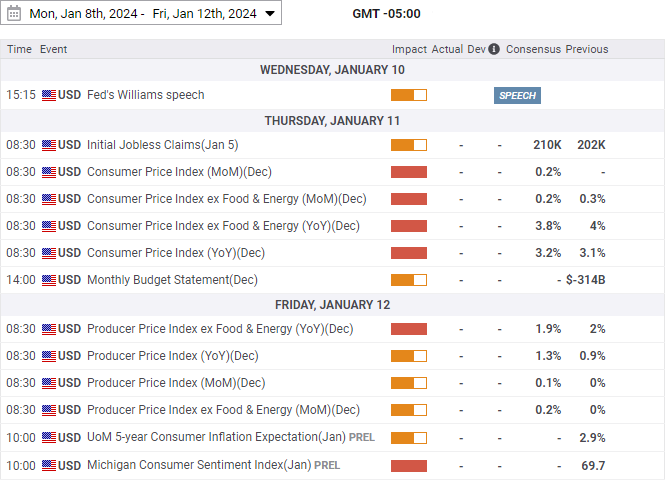Click US flag on Consumer Price Index (MoM) row

click(x=49, y=172)
